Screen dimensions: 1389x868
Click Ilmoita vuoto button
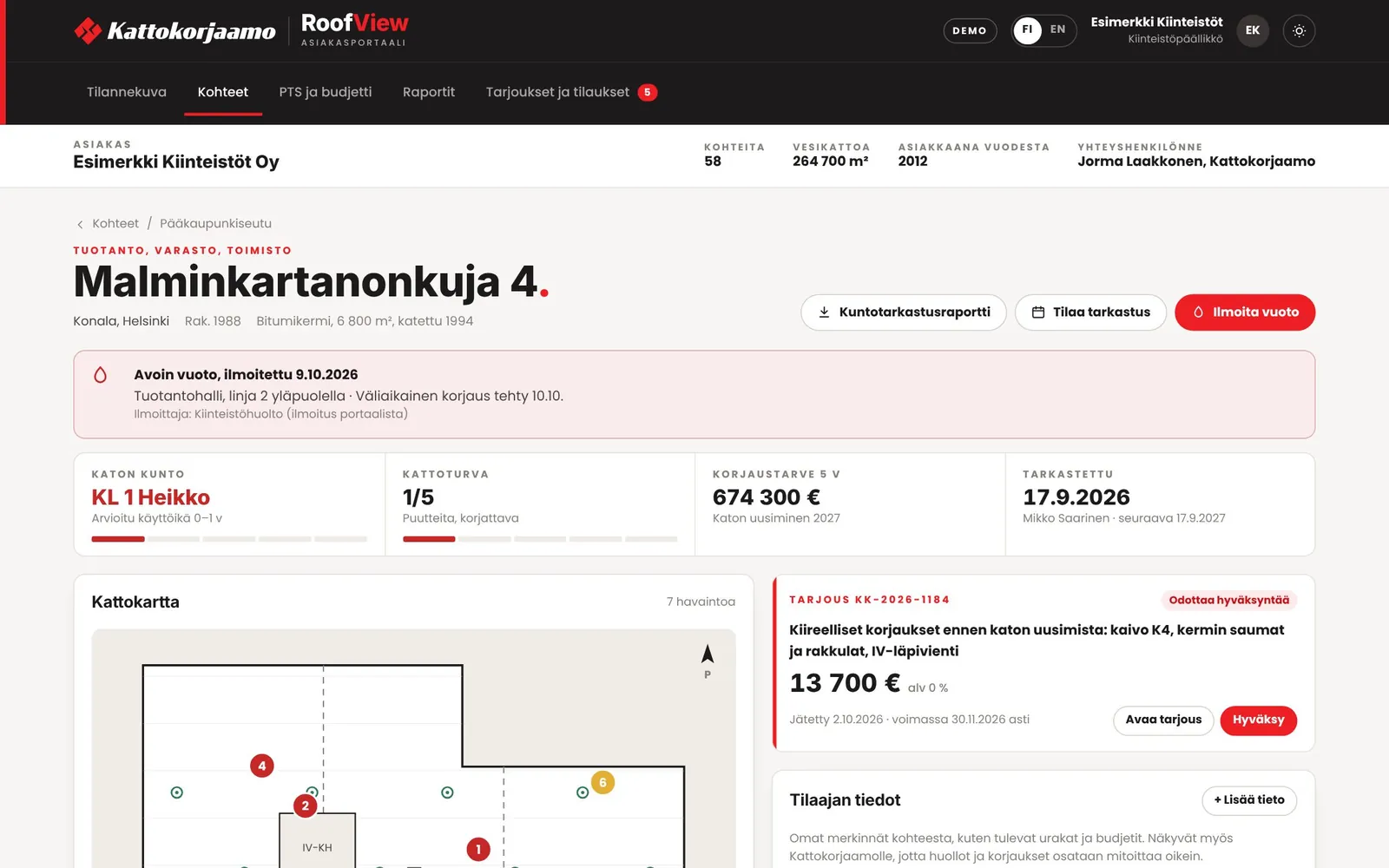1245,312
